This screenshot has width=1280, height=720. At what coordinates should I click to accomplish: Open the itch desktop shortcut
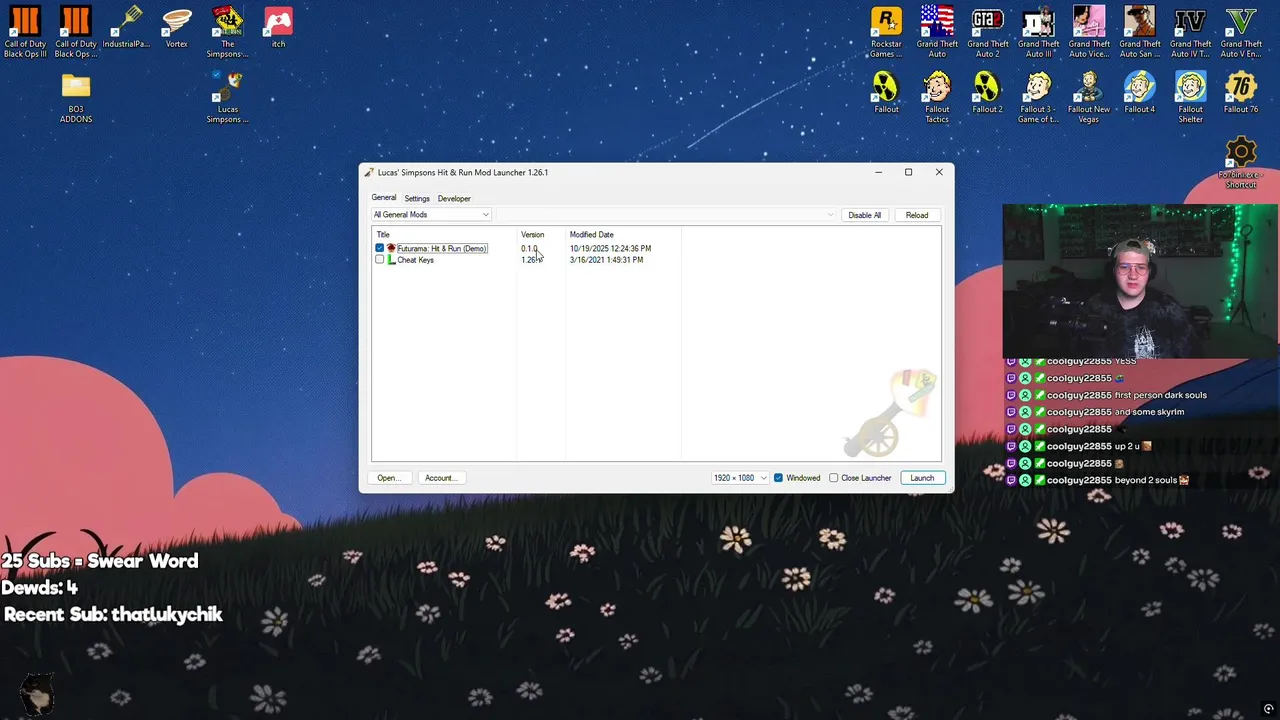(x=278, y=28)
